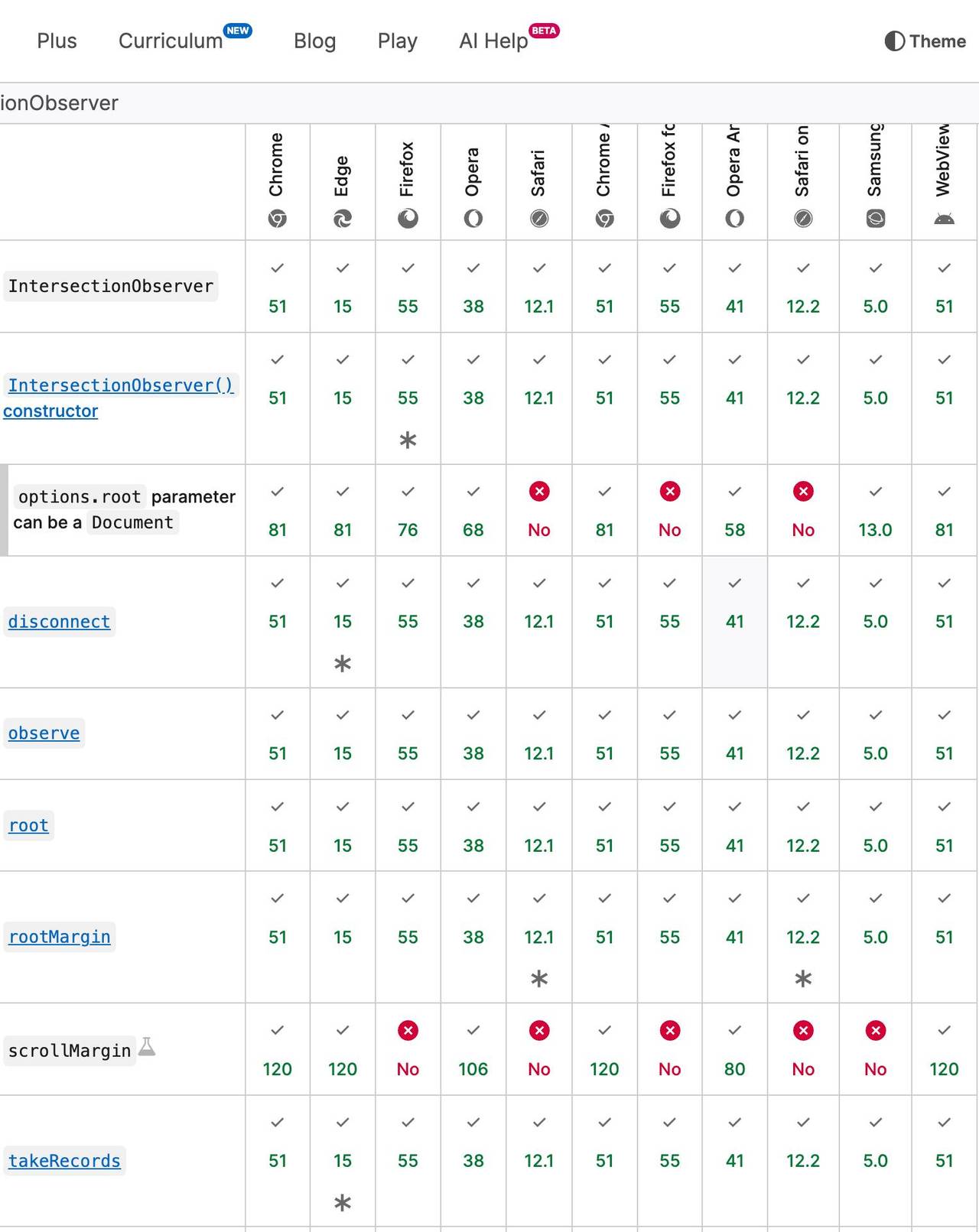This screenshot has width=979, height=1232.
Task: Click Opera Android 41 cell in disconnect row
Action: (734, 621)
